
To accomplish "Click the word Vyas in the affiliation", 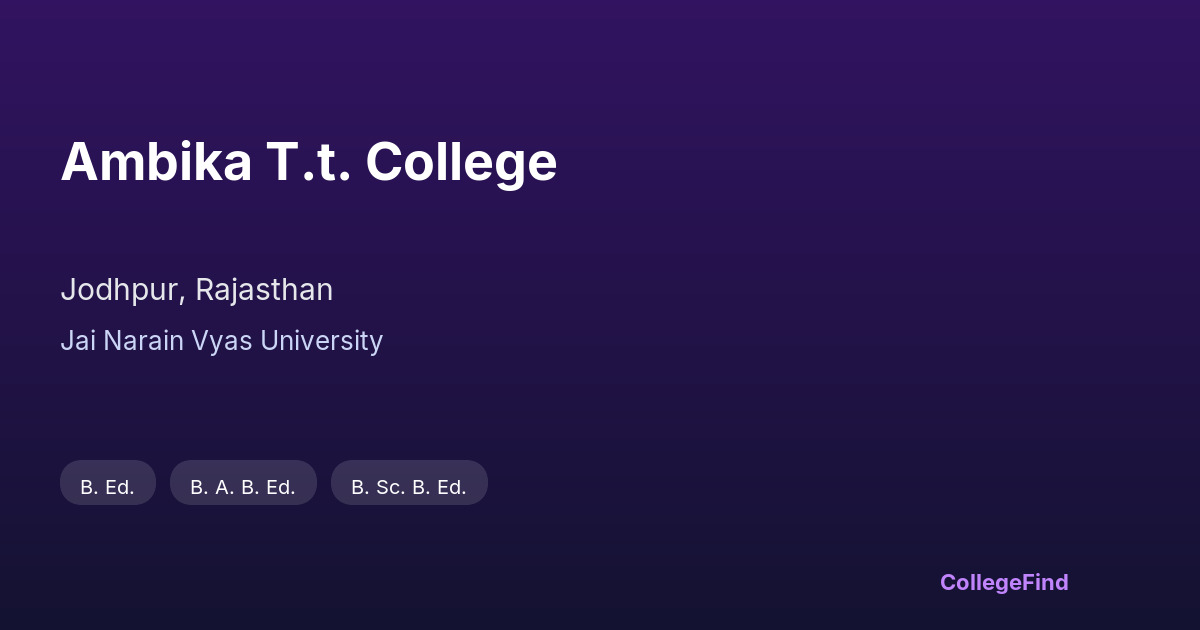I will coord(222,341).
